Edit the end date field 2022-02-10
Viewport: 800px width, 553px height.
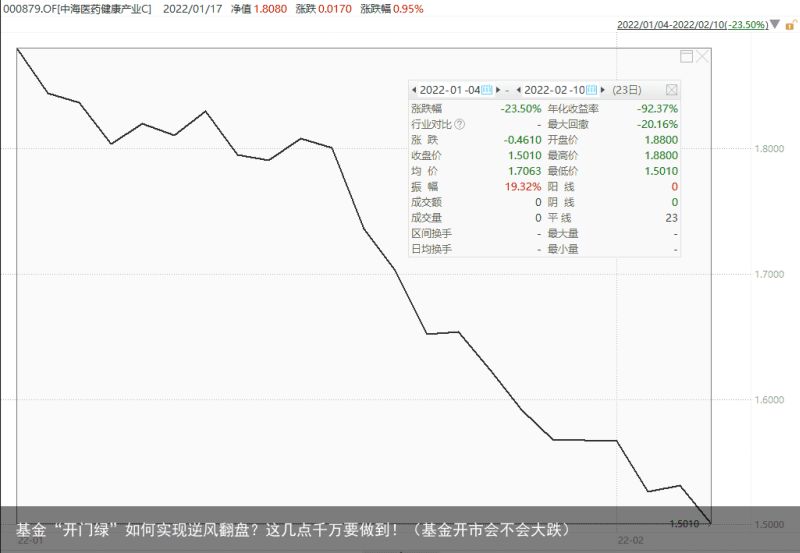pyautogui.click(x=555, y=90)
